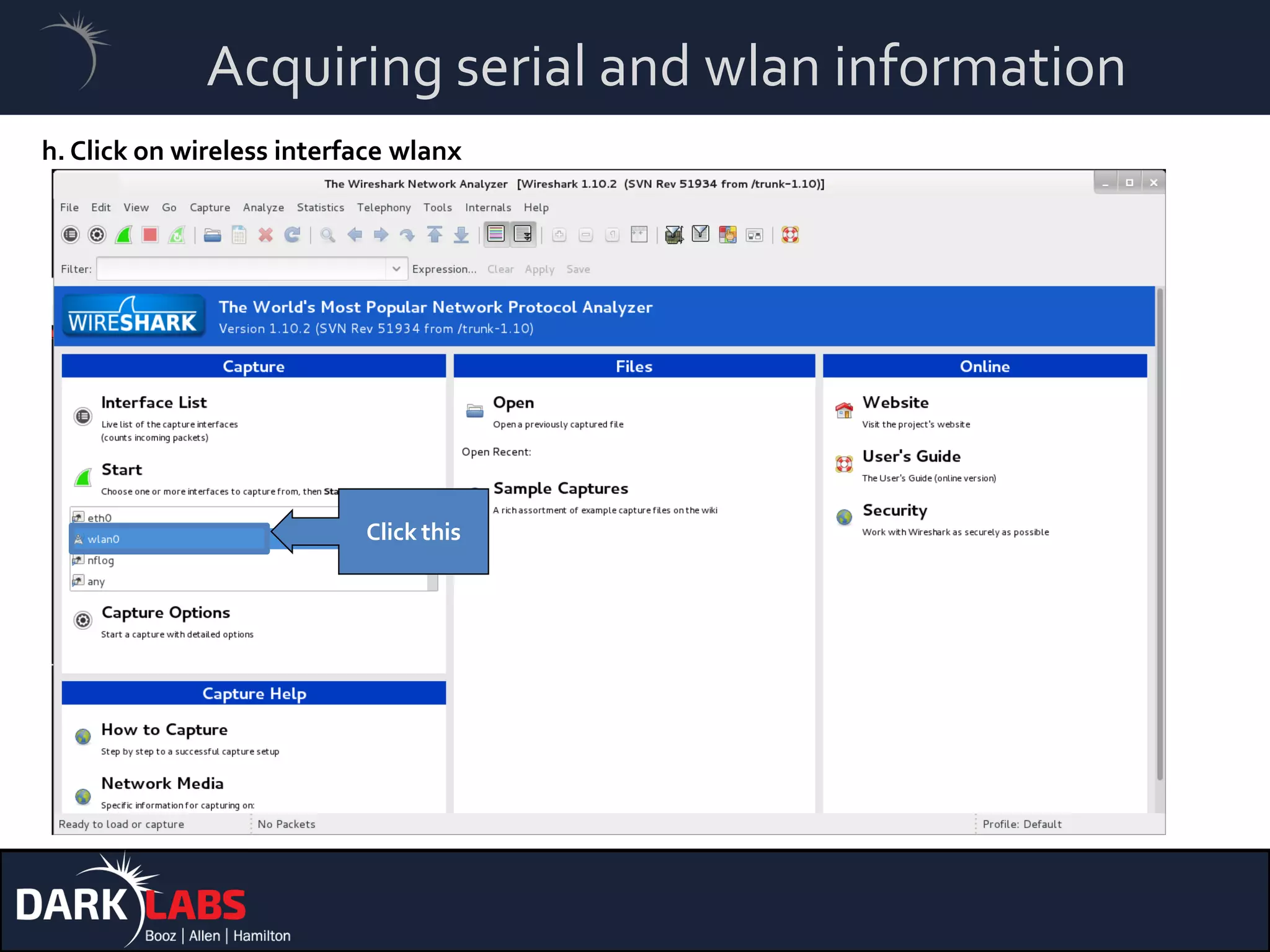Go back in packet history arrow
Viewport: 1270px width, 952px height.
[355, 235]
